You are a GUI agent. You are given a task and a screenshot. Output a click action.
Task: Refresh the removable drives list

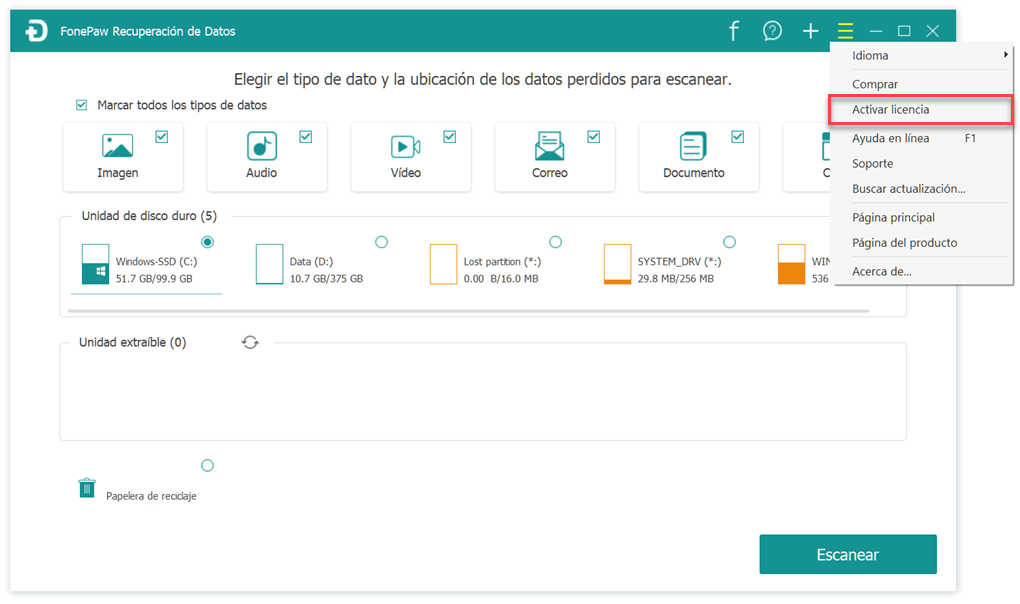pyautogui.click(x=250, y=342)
